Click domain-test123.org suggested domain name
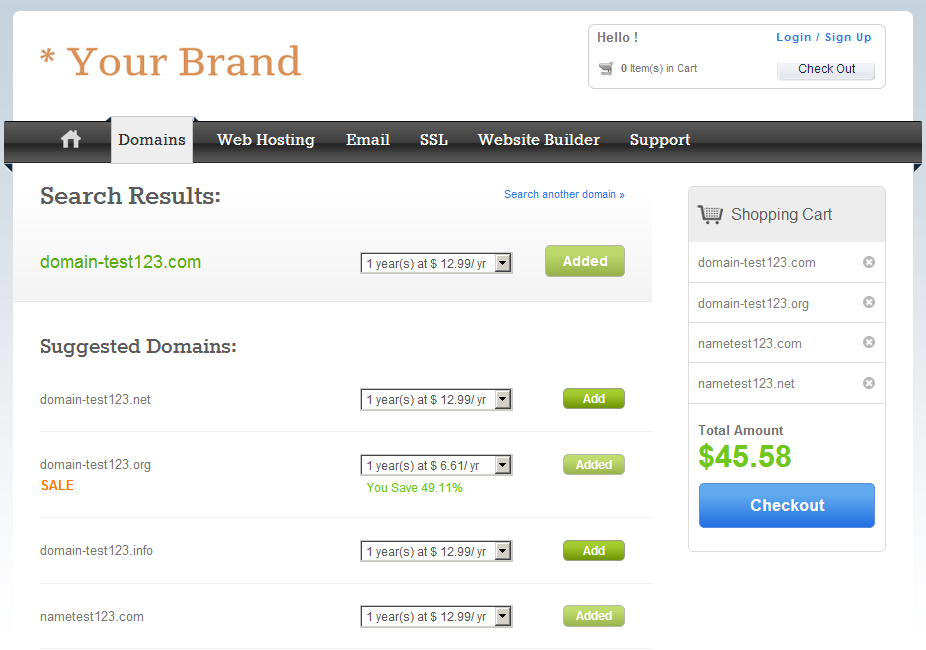Image resolution: width=926 pixels, height=650 pixels. pos(95,465)
